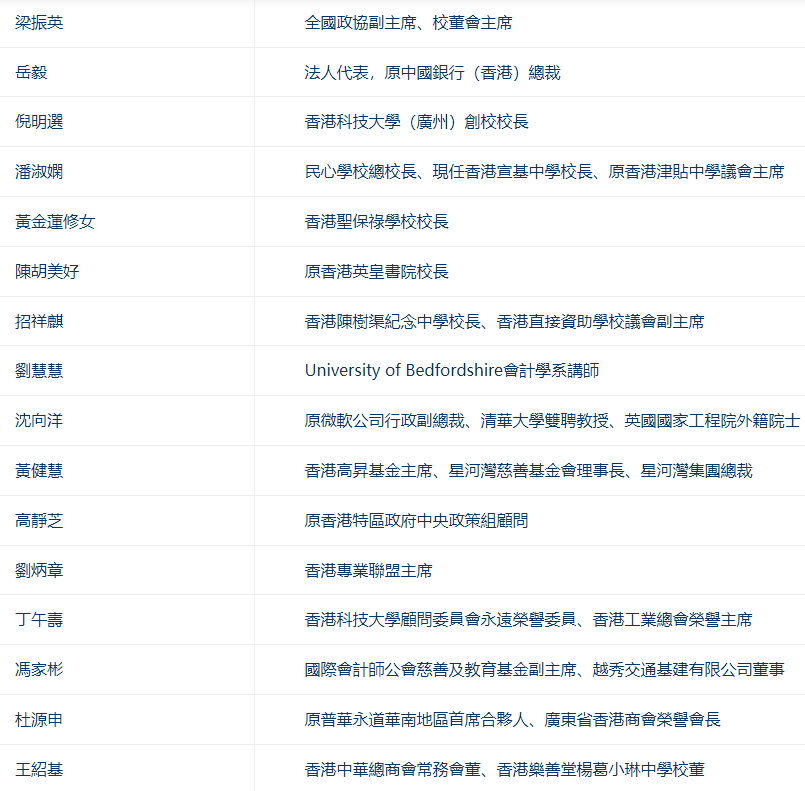805x791 pixels.
Task: Click the text 法人代表，原中國銀行（香港）總裁
Action: pos(432,72)
